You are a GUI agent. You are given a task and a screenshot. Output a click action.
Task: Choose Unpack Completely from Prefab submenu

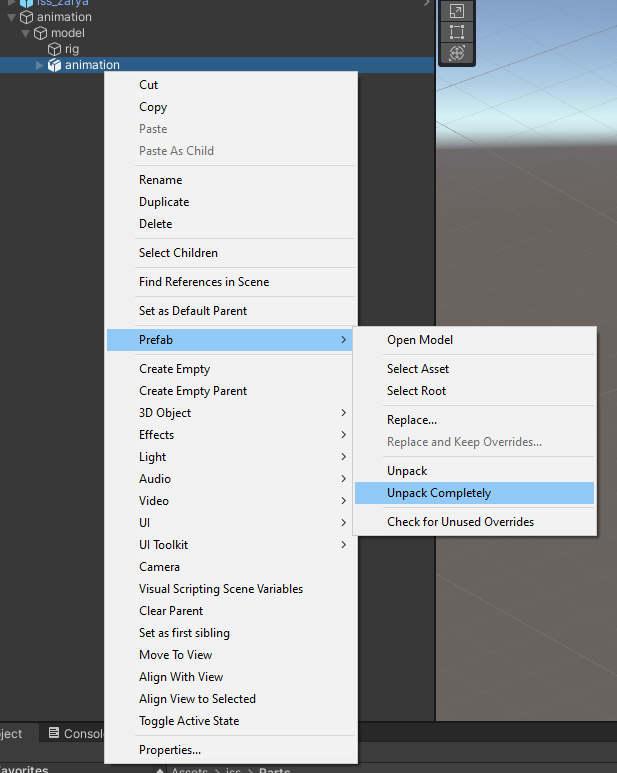[439, 493]
